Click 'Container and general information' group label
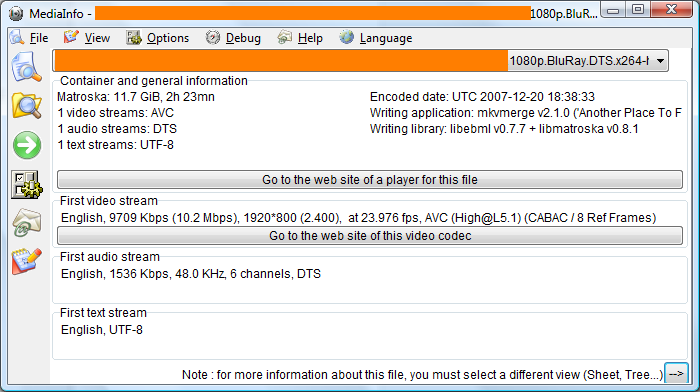The height and width of the screenshot is (392, 700). click(x=154, y=81)
